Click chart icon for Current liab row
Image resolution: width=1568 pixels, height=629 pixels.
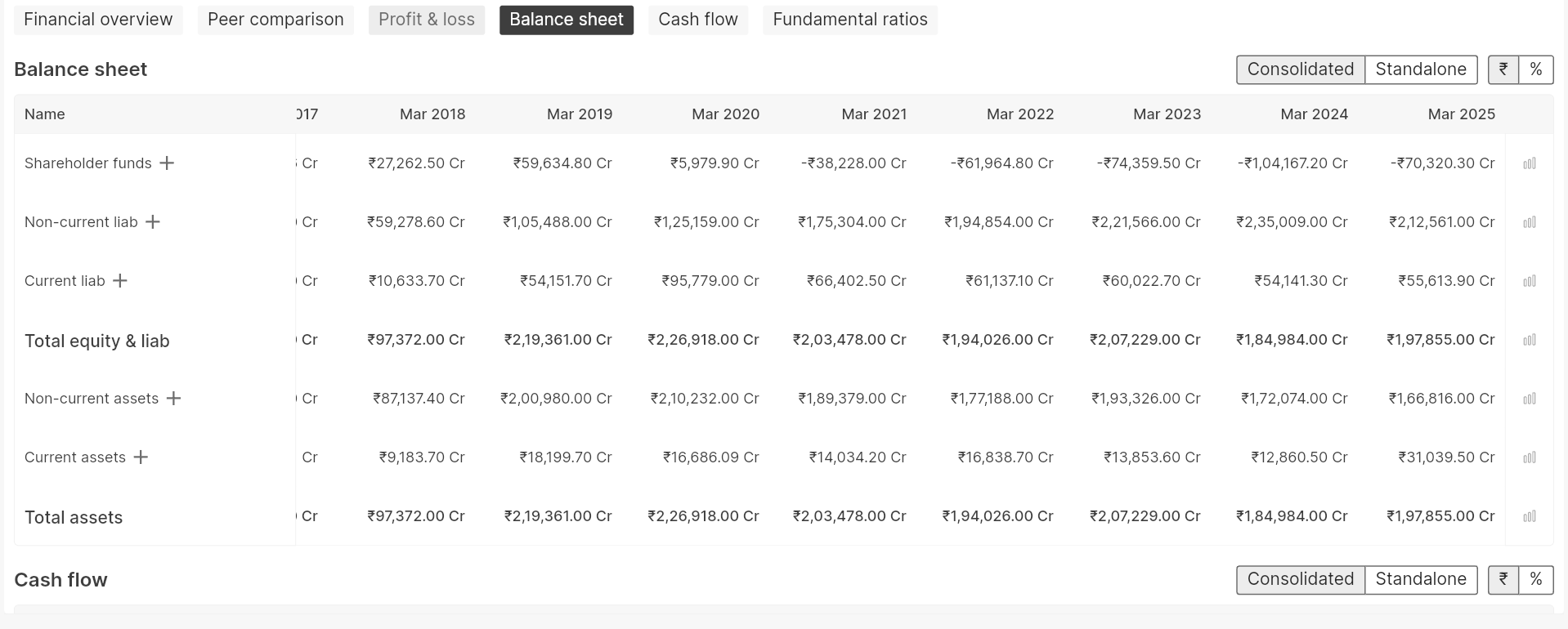click(x=1529, y=281)
